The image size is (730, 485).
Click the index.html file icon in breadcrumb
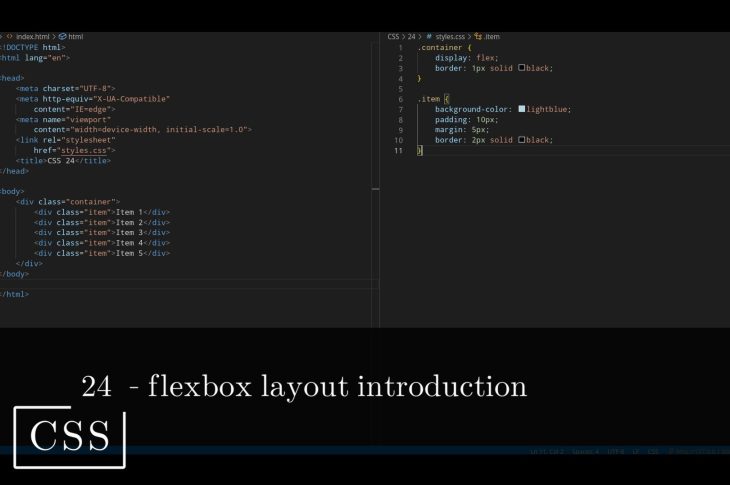point(10,36)
